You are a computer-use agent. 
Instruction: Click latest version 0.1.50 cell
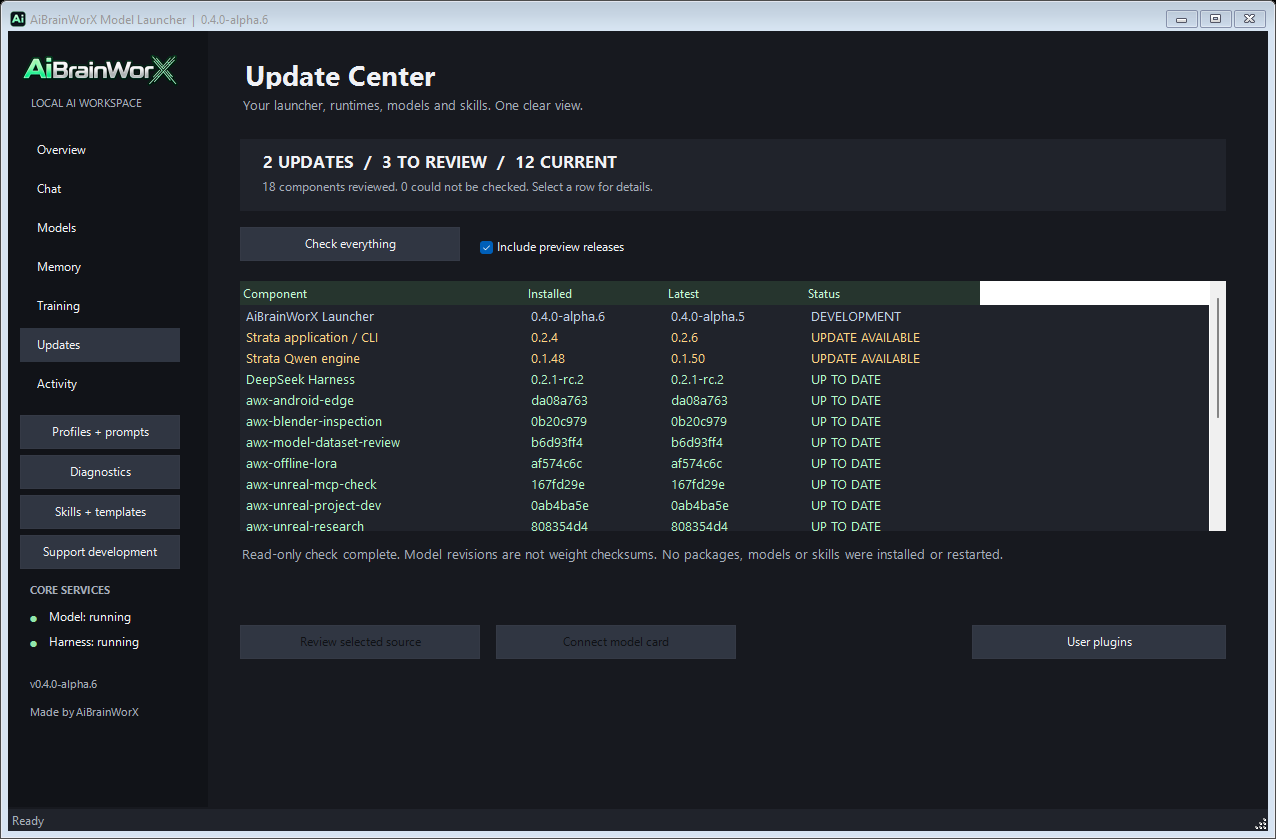click(x=688, y=359)
